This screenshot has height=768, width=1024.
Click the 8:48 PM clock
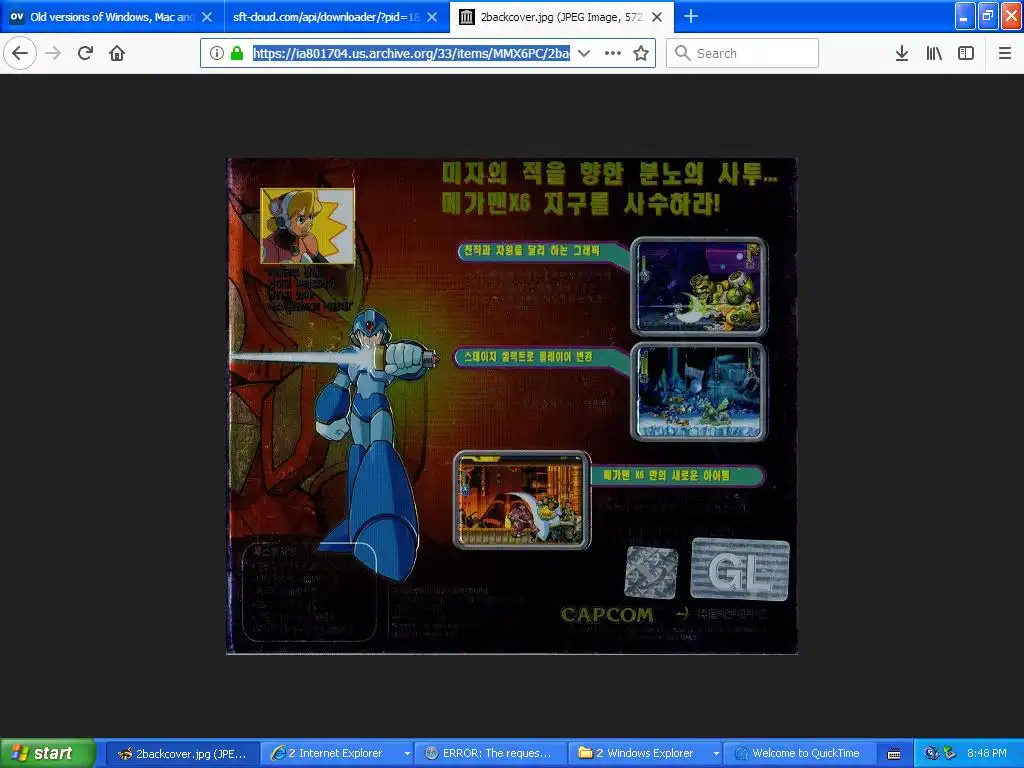tap(986, 753)
